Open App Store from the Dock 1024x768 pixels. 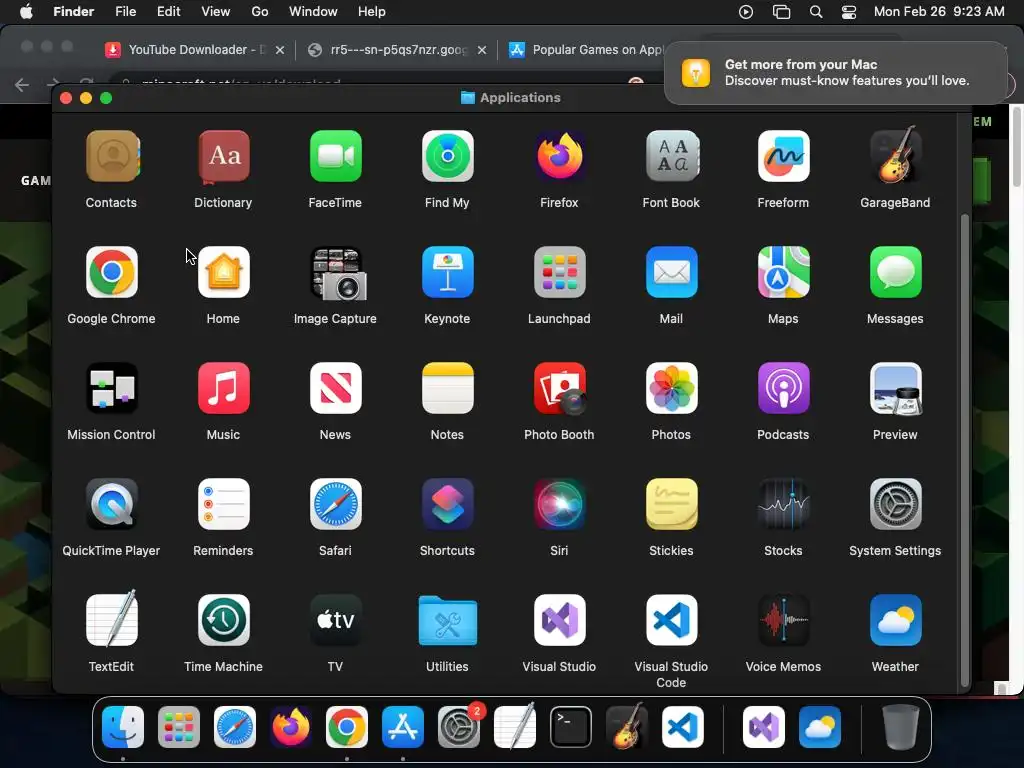point(402,727)
